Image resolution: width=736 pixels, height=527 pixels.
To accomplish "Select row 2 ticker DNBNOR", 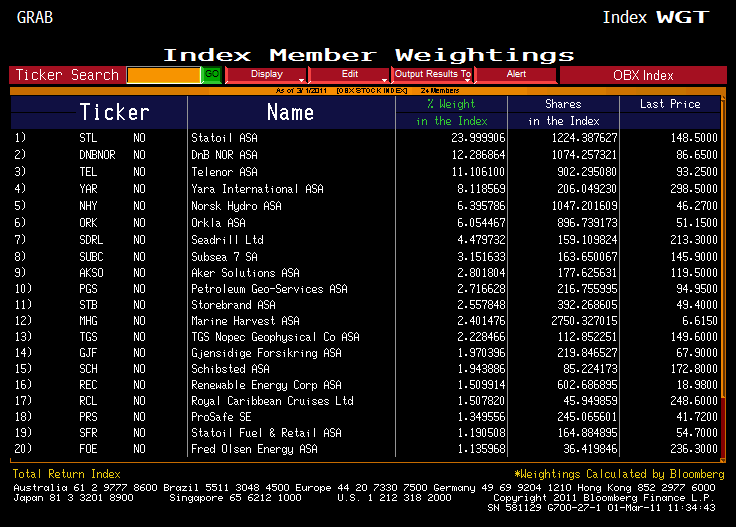I will (97, 155).
